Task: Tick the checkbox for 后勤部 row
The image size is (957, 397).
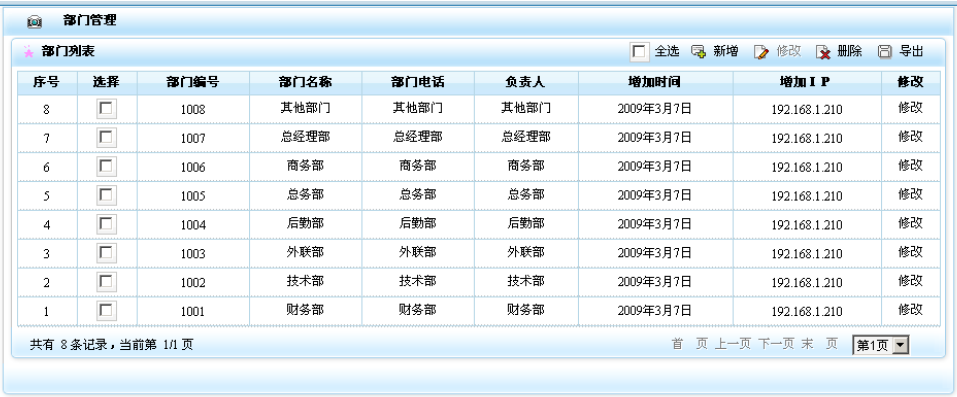Action: coord(106,224)
